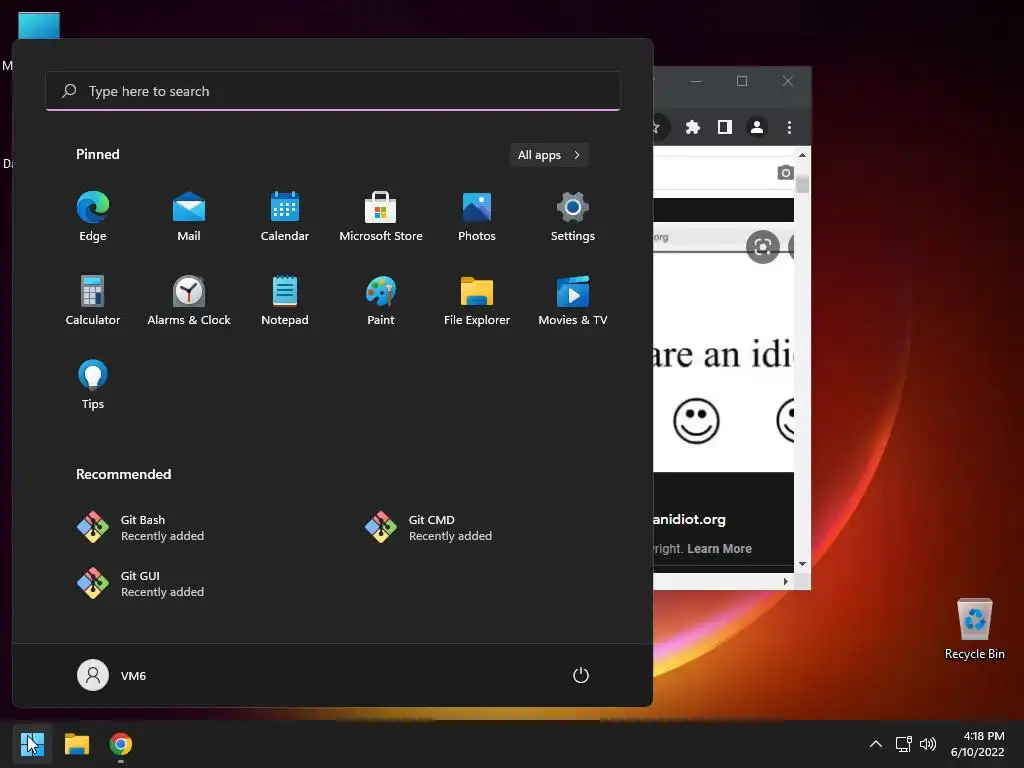Launch the Photos app
Image resolution: width=1024 pixels, height=768 pixels.
pyautogui.click(x=477, y=217)
